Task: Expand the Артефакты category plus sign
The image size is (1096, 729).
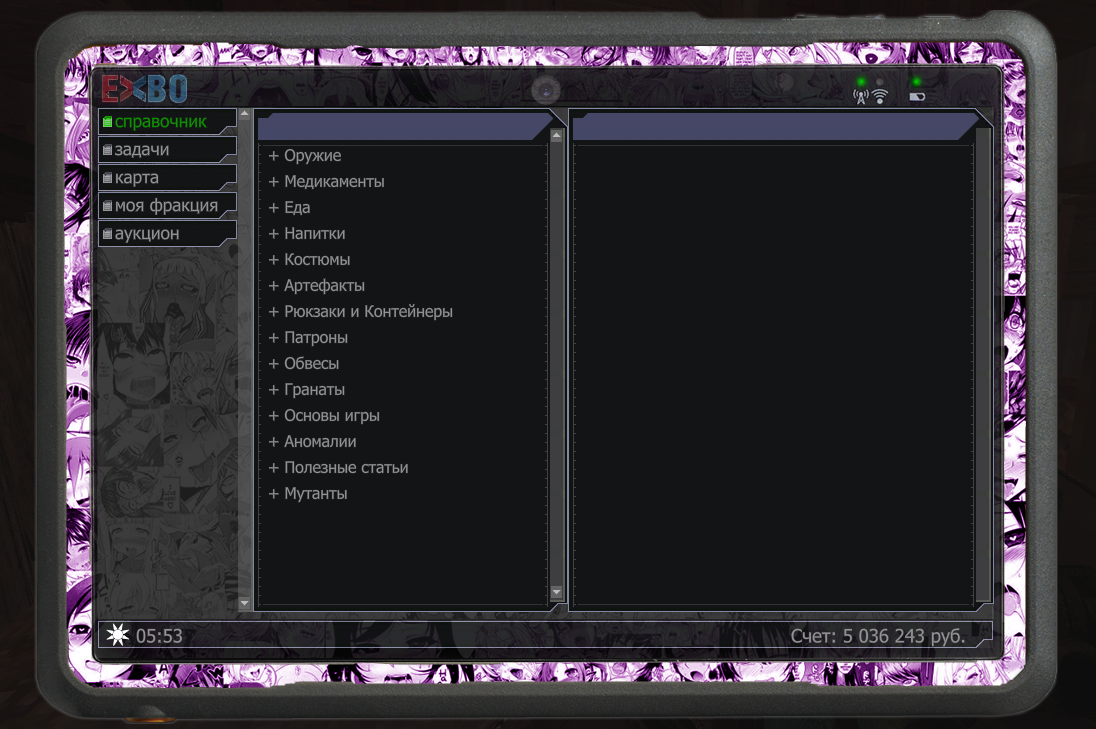Action: point(273,286)
